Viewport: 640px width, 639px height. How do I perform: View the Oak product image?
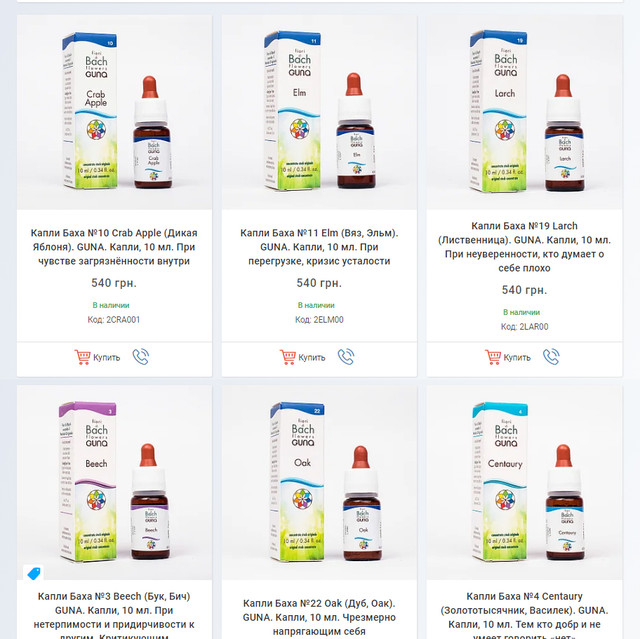[319, 482]
